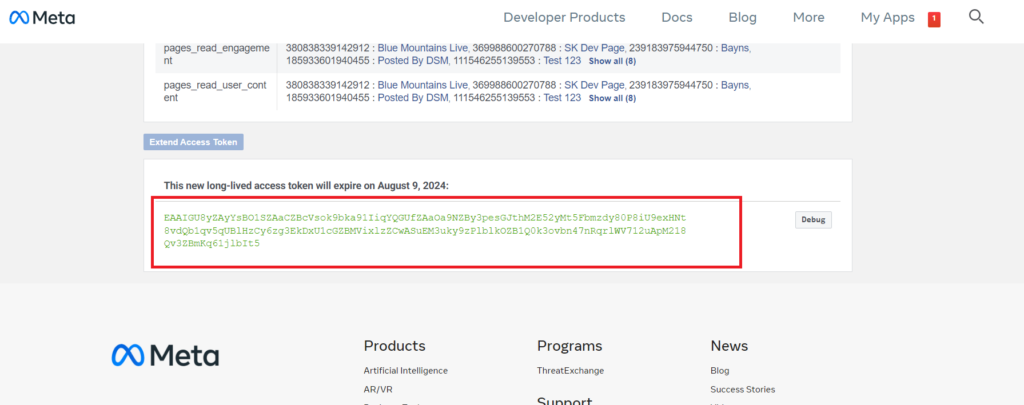Open the search magnifier icon

(976, 16)
